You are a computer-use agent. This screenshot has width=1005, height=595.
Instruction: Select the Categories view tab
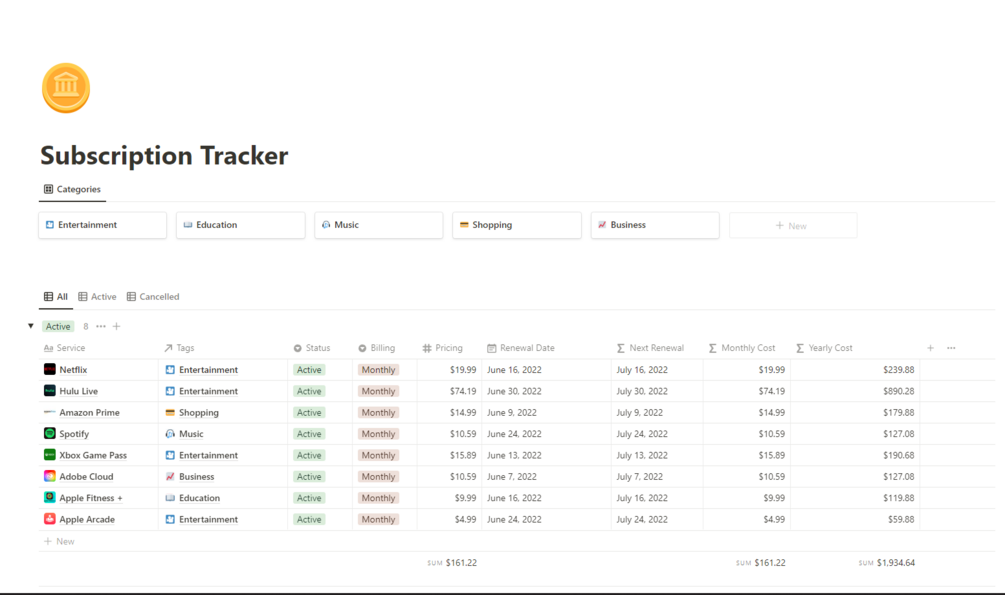pos(72,189)
